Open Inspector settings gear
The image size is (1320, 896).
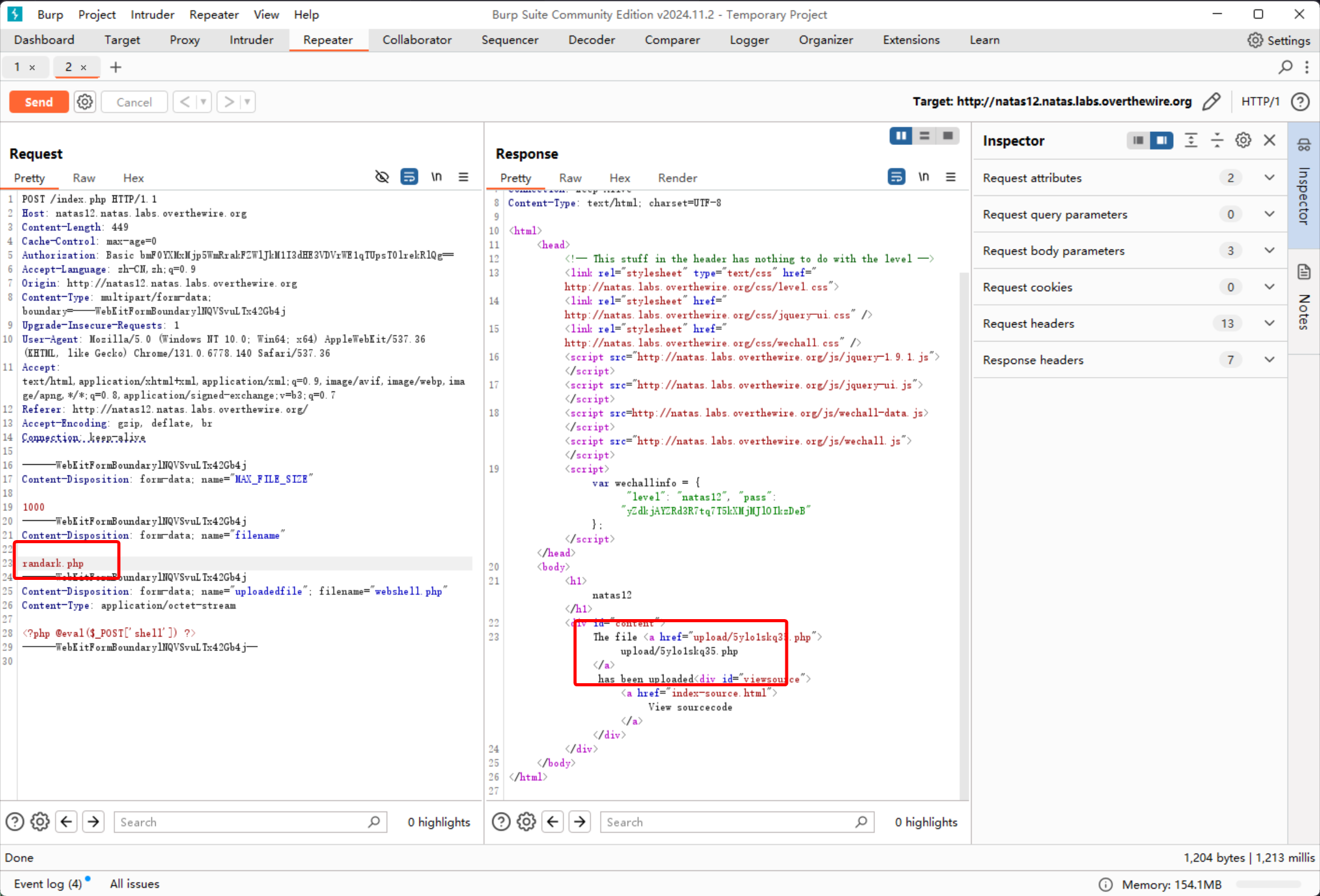coord(1243,141)
